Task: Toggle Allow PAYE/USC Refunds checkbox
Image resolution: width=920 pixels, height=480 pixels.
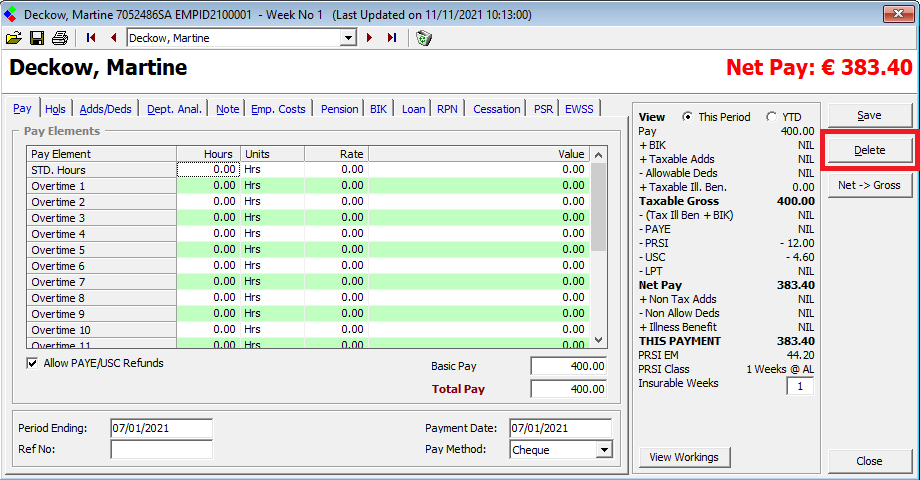Action: click(x=32, y=363)
